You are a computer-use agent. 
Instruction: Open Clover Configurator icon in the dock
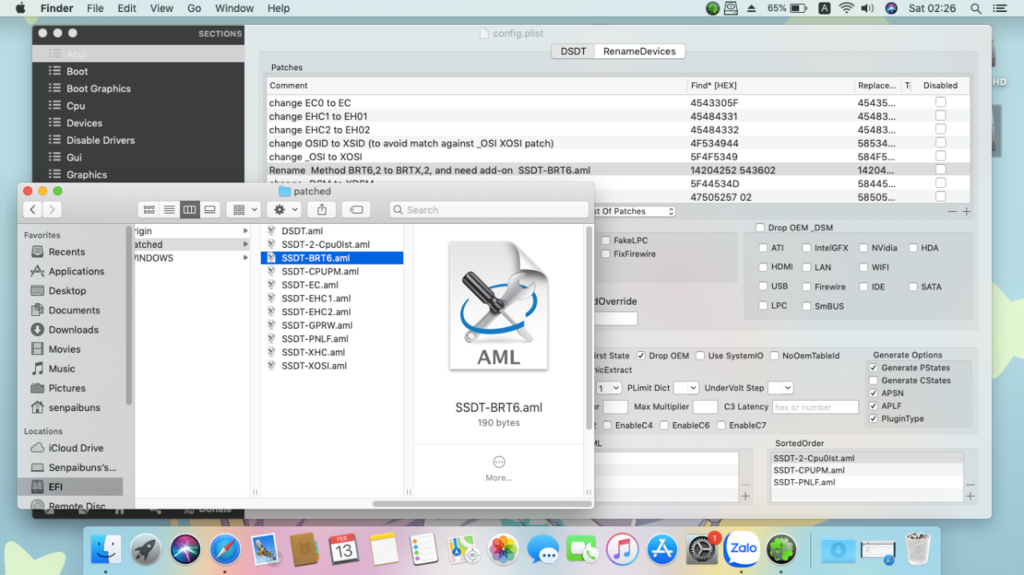pos(781,549)
